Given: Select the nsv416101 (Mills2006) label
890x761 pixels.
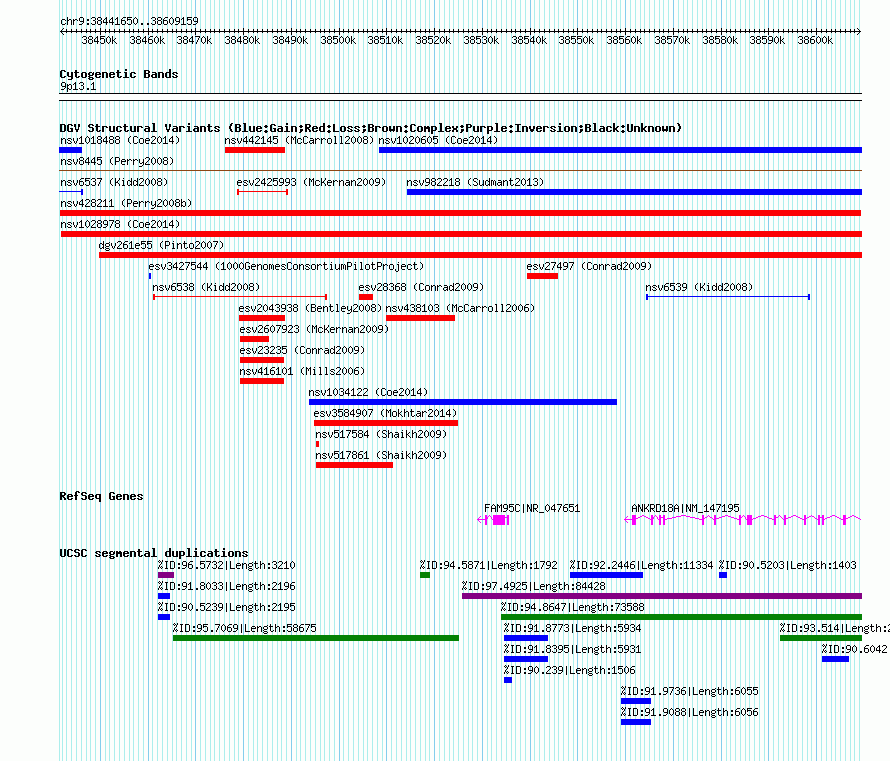Looking at the screenshot, I should [302, 371].
